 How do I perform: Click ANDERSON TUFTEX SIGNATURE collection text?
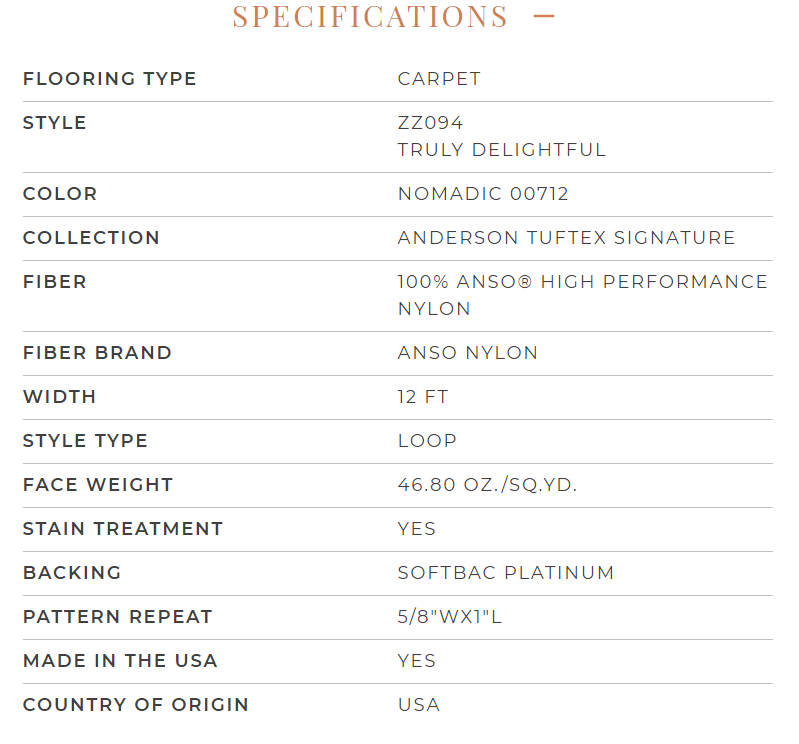coord(567,237)
